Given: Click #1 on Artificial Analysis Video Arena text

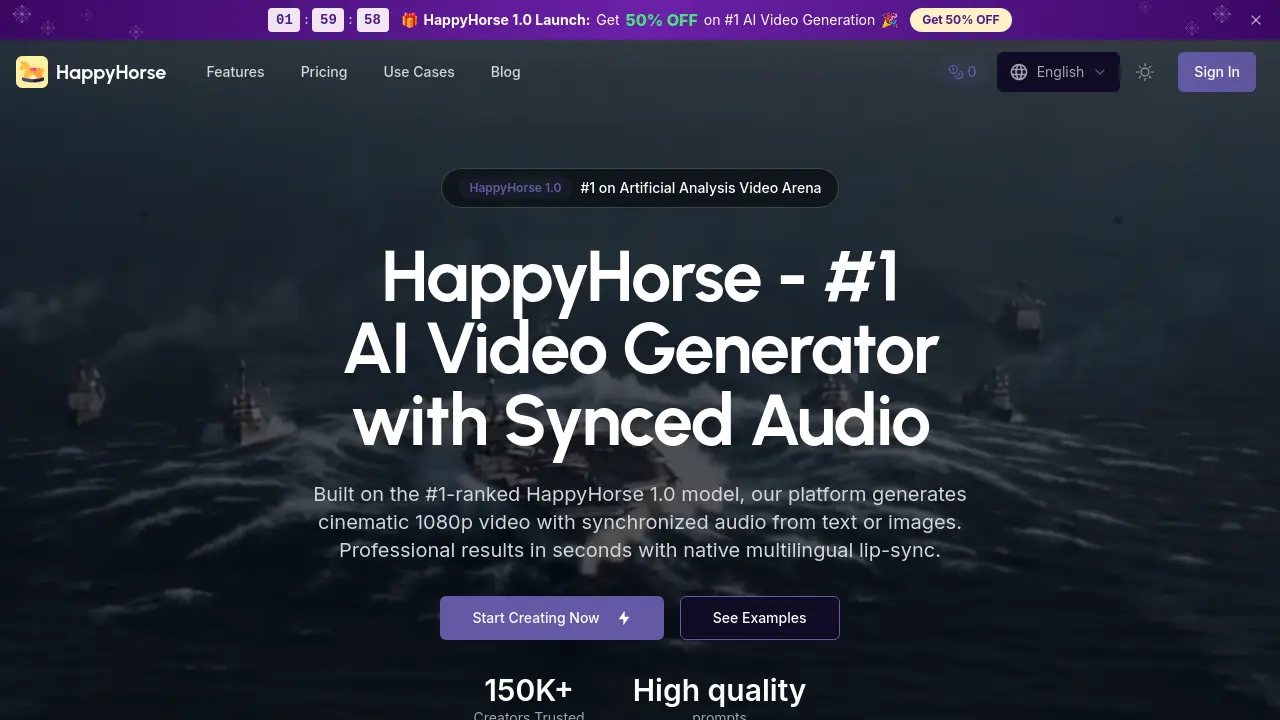Looking at the screenshot, I should click(701, 188).
